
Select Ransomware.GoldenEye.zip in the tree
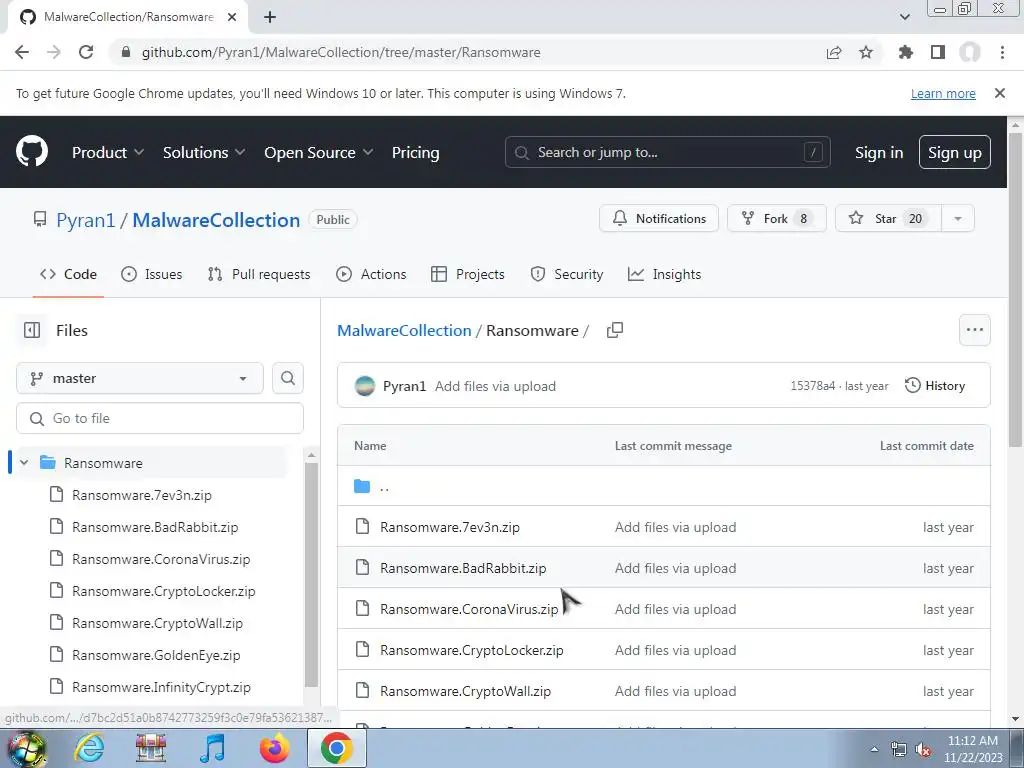(x=156, y=655)
